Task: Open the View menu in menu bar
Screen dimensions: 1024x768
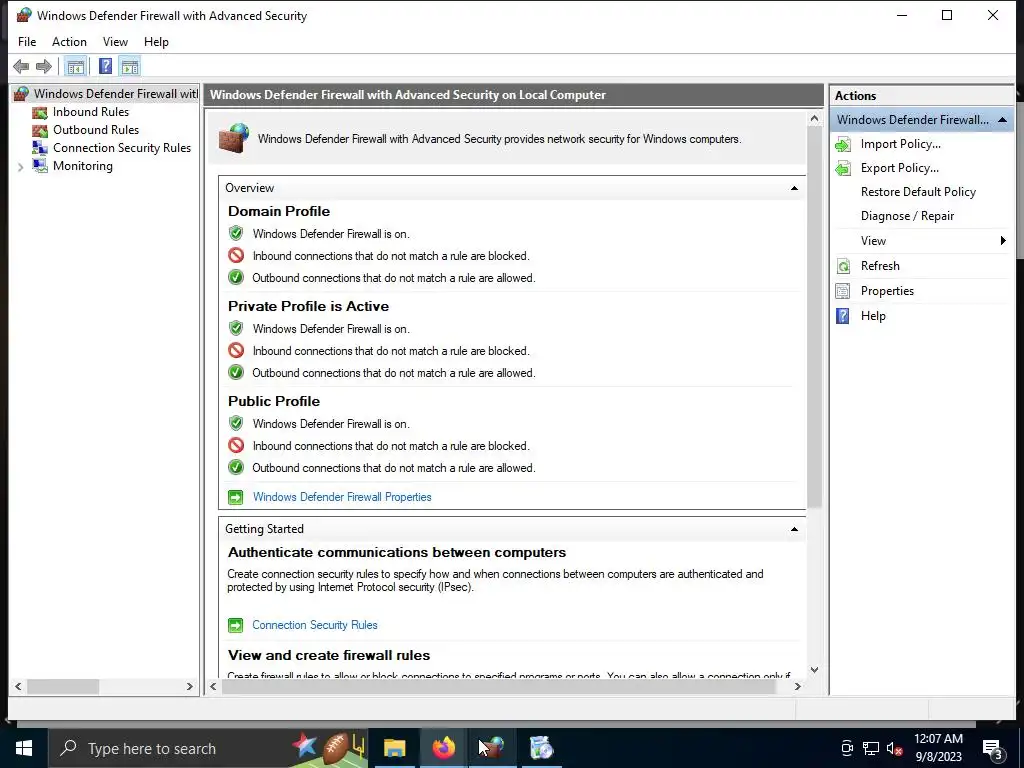Action: pyautogui.click(x=115, y=42)
